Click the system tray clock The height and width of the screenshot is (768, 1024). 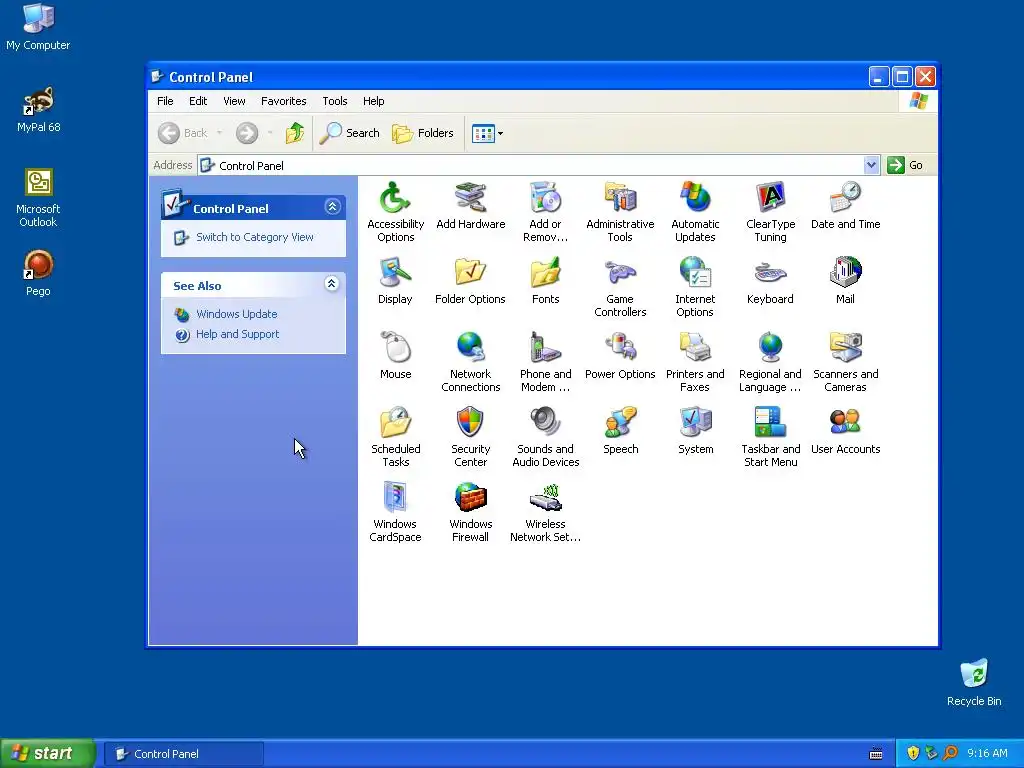pos(987,754)
